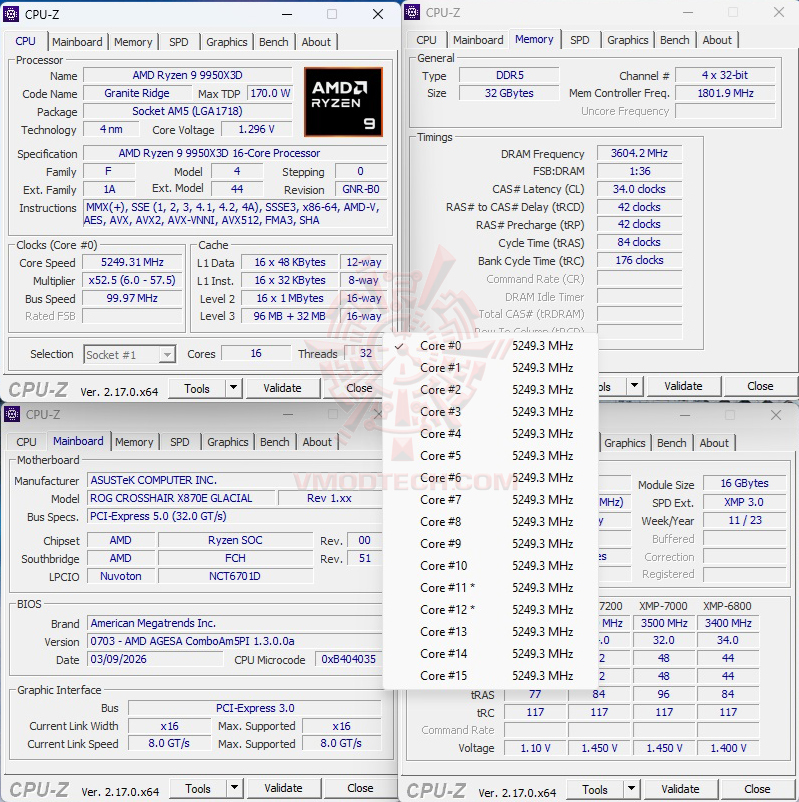Select SPD tab in Memory window
799x802 pixels.
tap(580, 40)
